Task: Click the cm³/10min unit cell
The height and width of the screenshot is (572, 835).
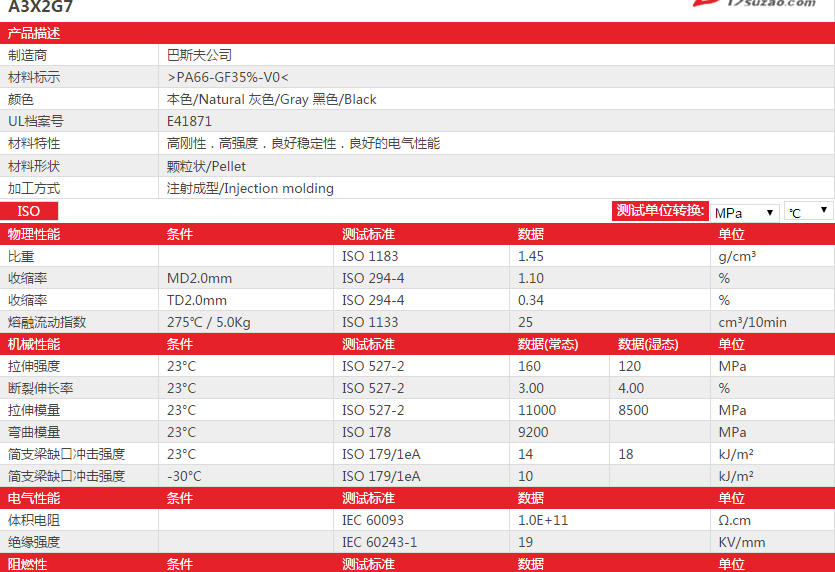Action: [x=752, y=322]
